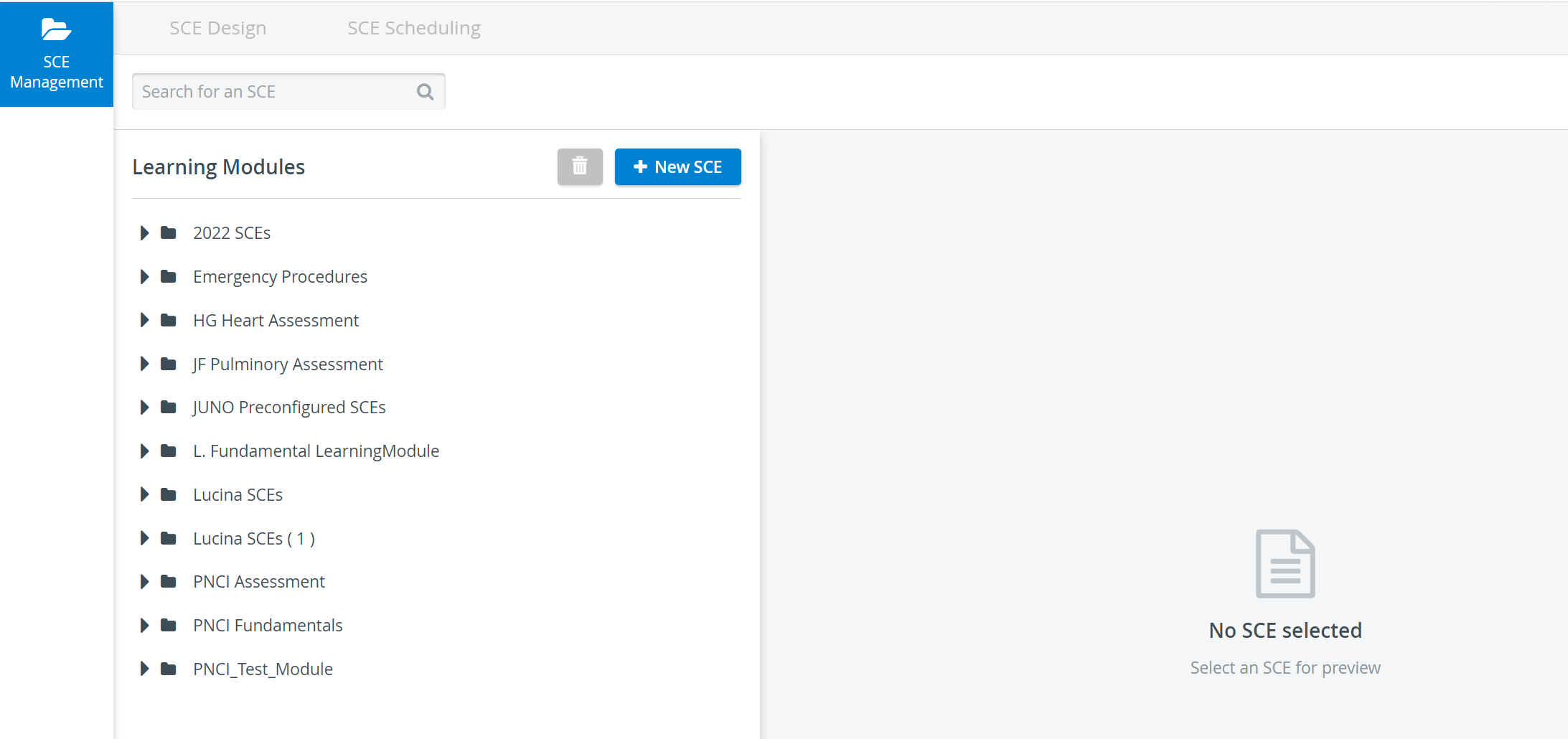The width and height of the screenshot is (1568, 739).
Task: Click the HG Heart Assessment folder icon
Action: (x=169, y=320)
